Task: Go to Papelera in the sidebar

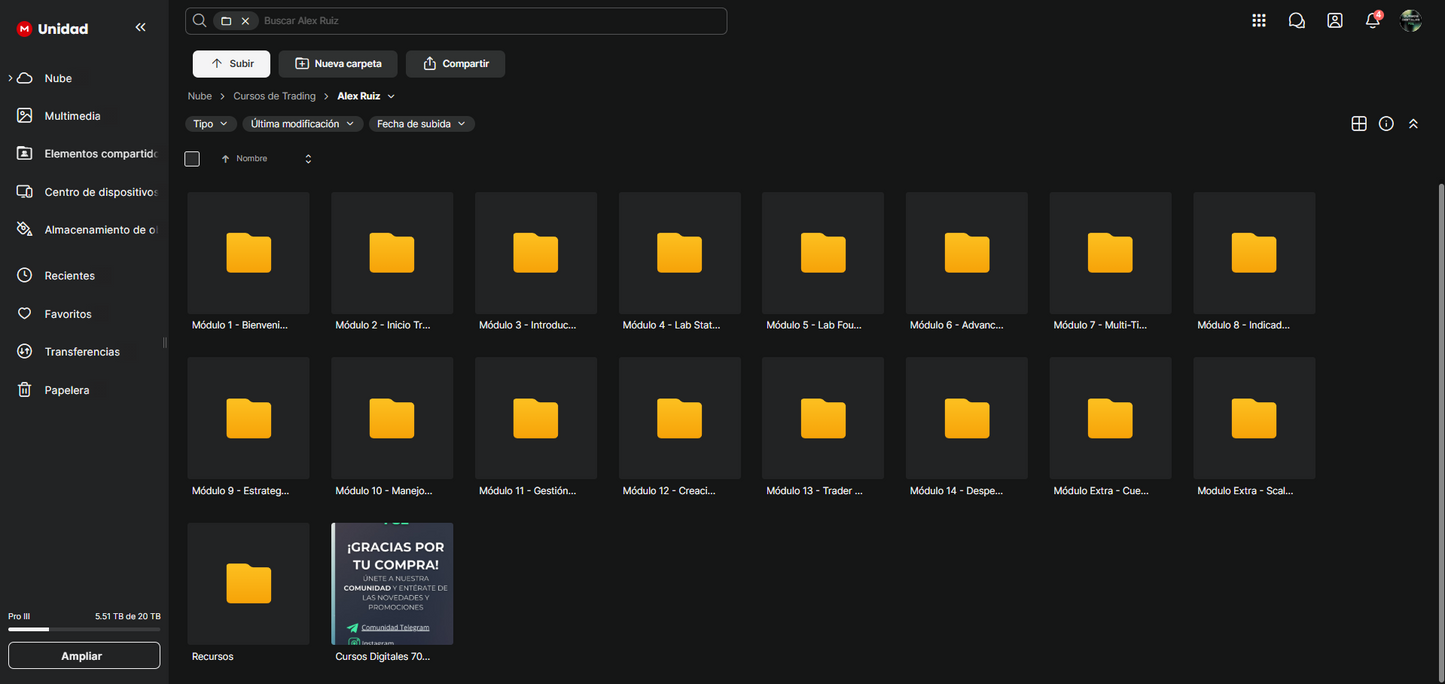Action: tap(67, 390)
